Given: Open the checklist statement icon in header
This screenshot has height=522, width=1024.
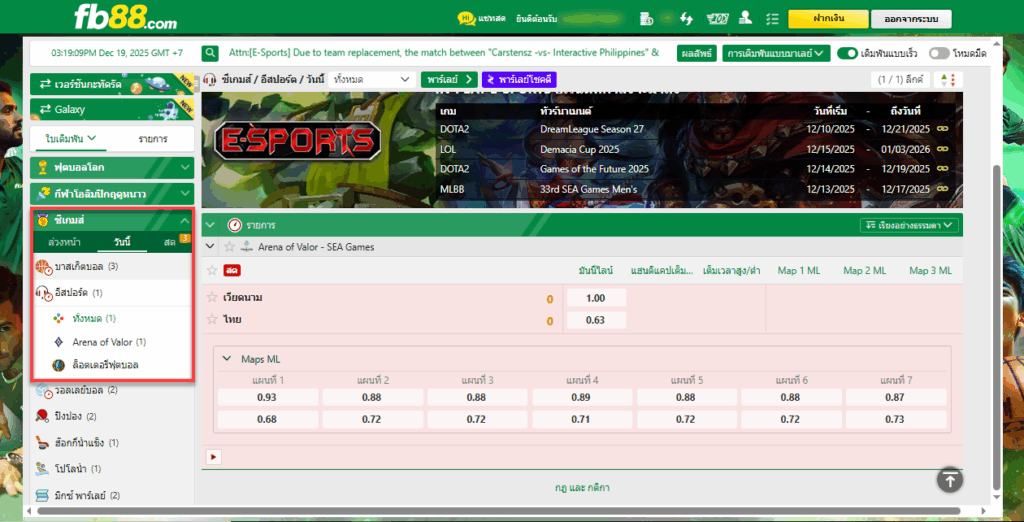Looking at the screenshot, I should [773, 18].
